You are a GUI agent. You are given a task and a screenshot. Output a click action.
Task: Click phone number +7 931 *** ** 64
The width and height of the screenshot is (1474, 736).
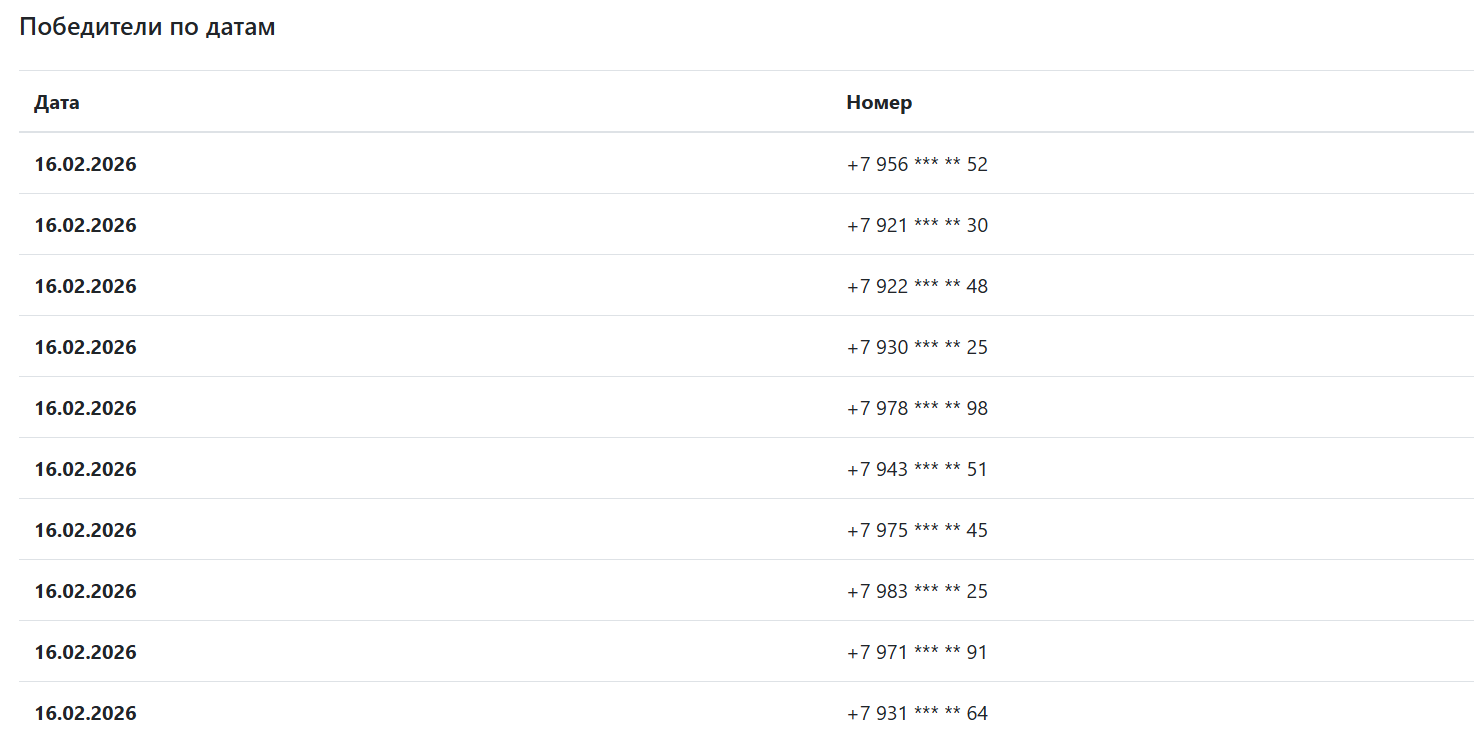[917, 713]
